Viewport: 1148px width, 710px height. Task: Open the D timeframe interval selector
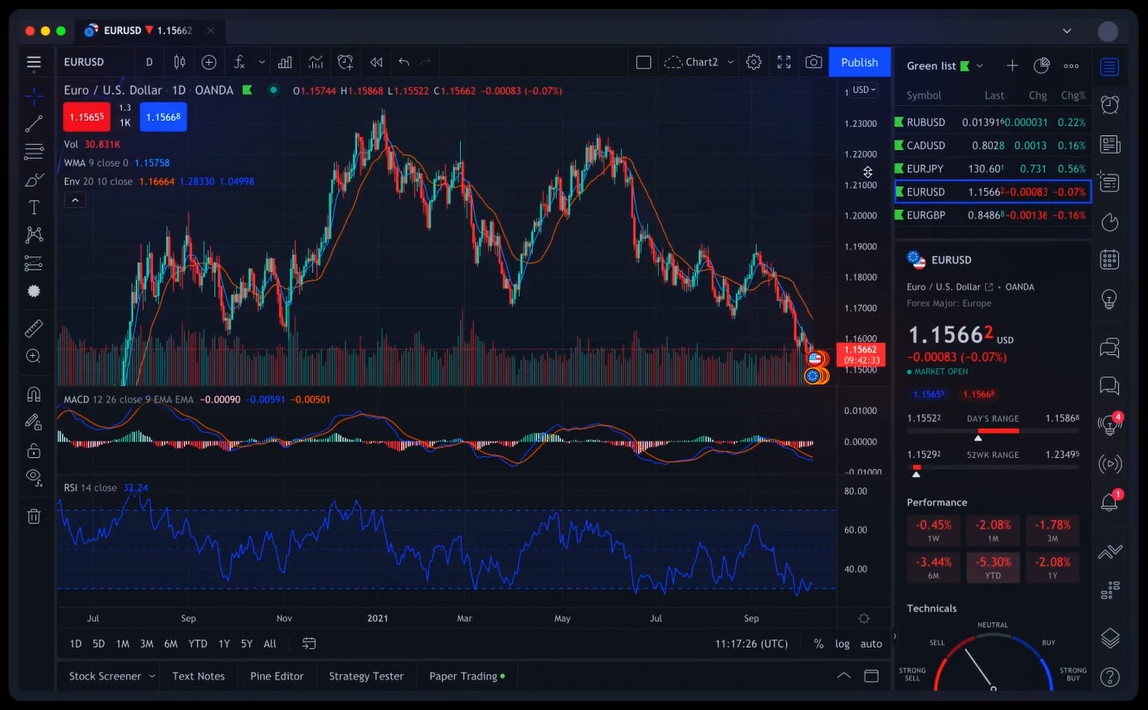(149, 62)
